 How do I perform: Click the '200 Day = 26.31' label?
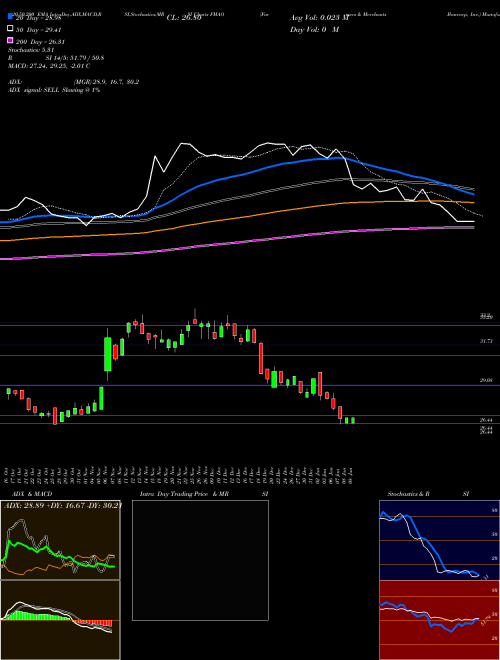coord(40,42)
